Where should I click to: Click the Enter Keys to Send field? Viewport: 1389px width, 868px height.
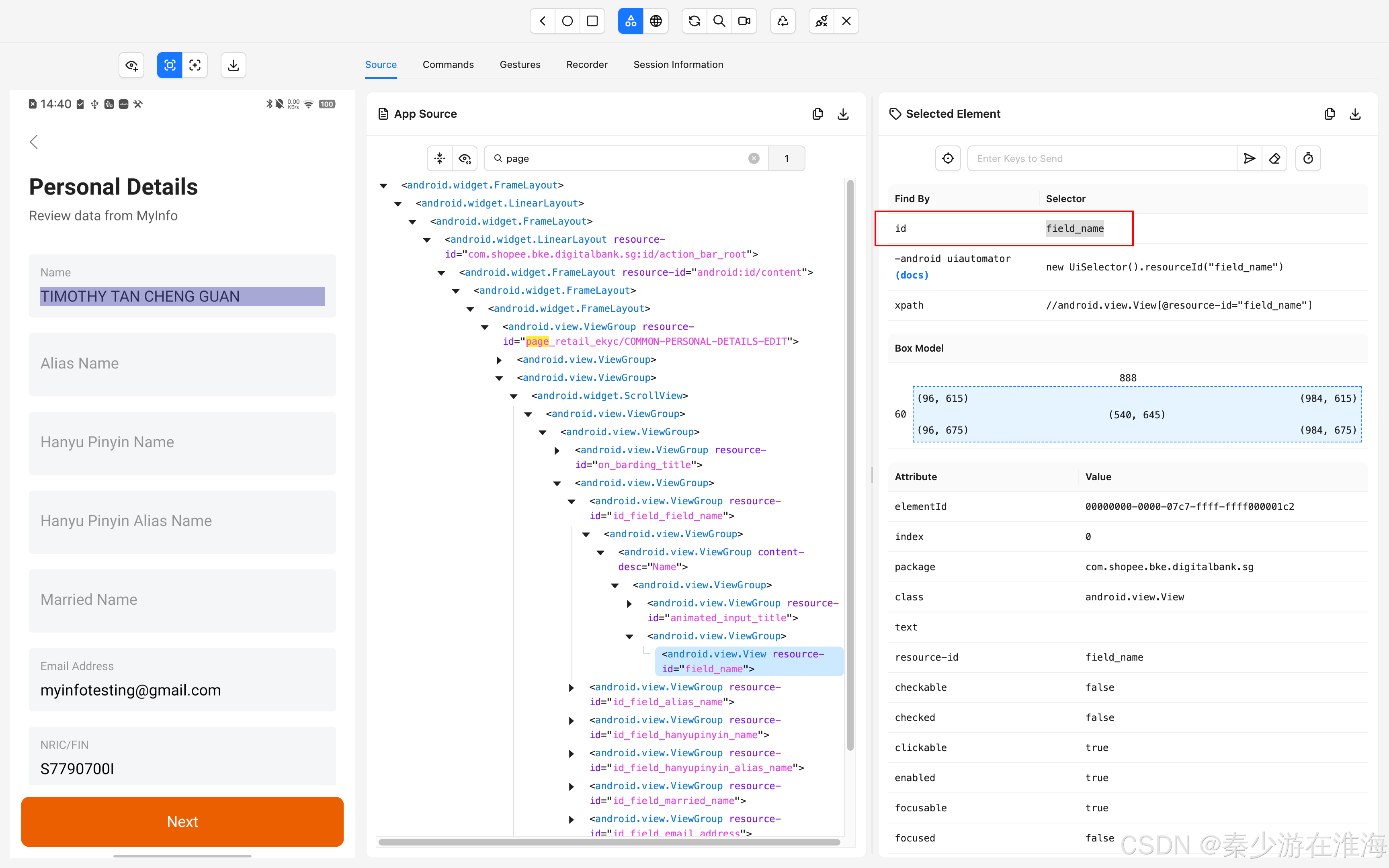click(x=1102, y=158)
